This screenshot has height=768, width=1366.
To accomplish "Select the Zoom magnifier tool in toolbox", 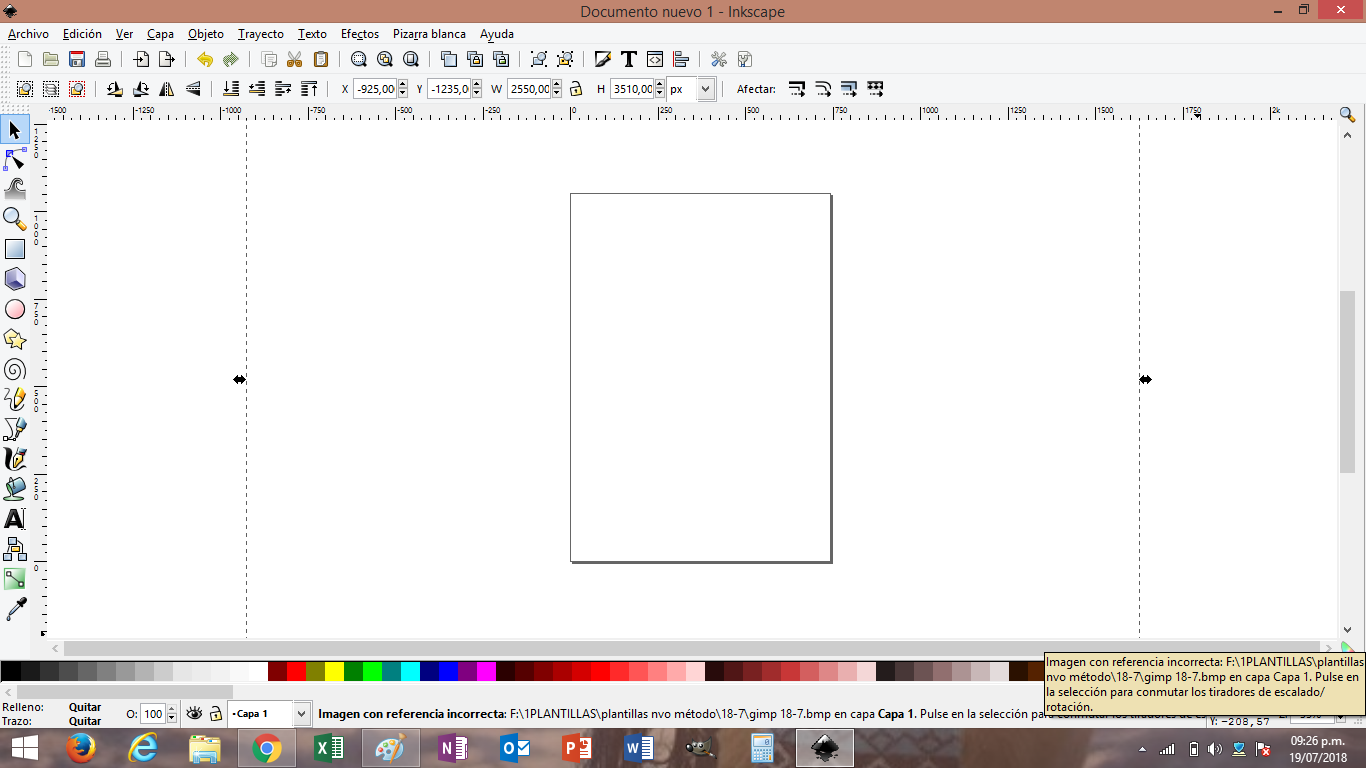I will [x=15, y=219].
